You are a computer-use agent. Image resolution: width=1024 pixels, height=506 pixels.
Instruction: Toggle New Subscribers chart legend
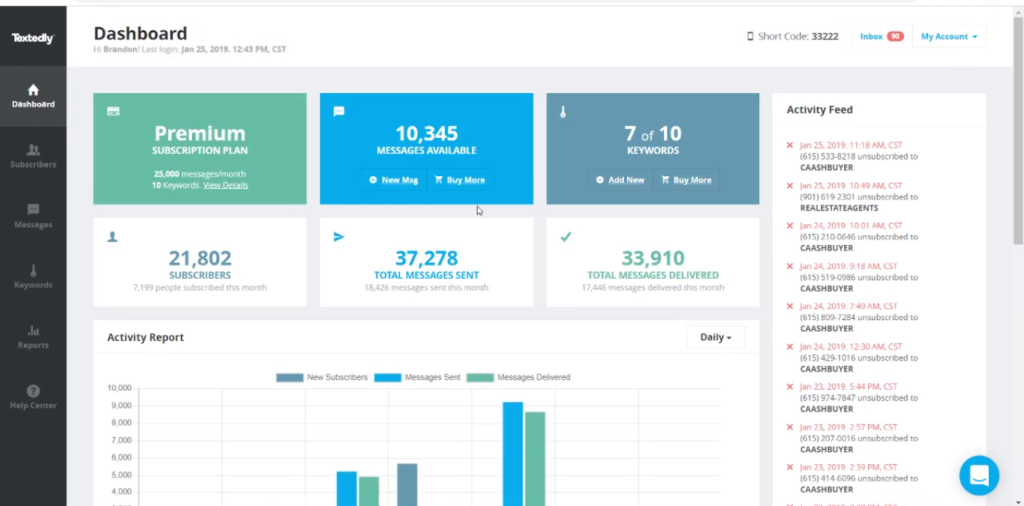(x=322, y=377)
